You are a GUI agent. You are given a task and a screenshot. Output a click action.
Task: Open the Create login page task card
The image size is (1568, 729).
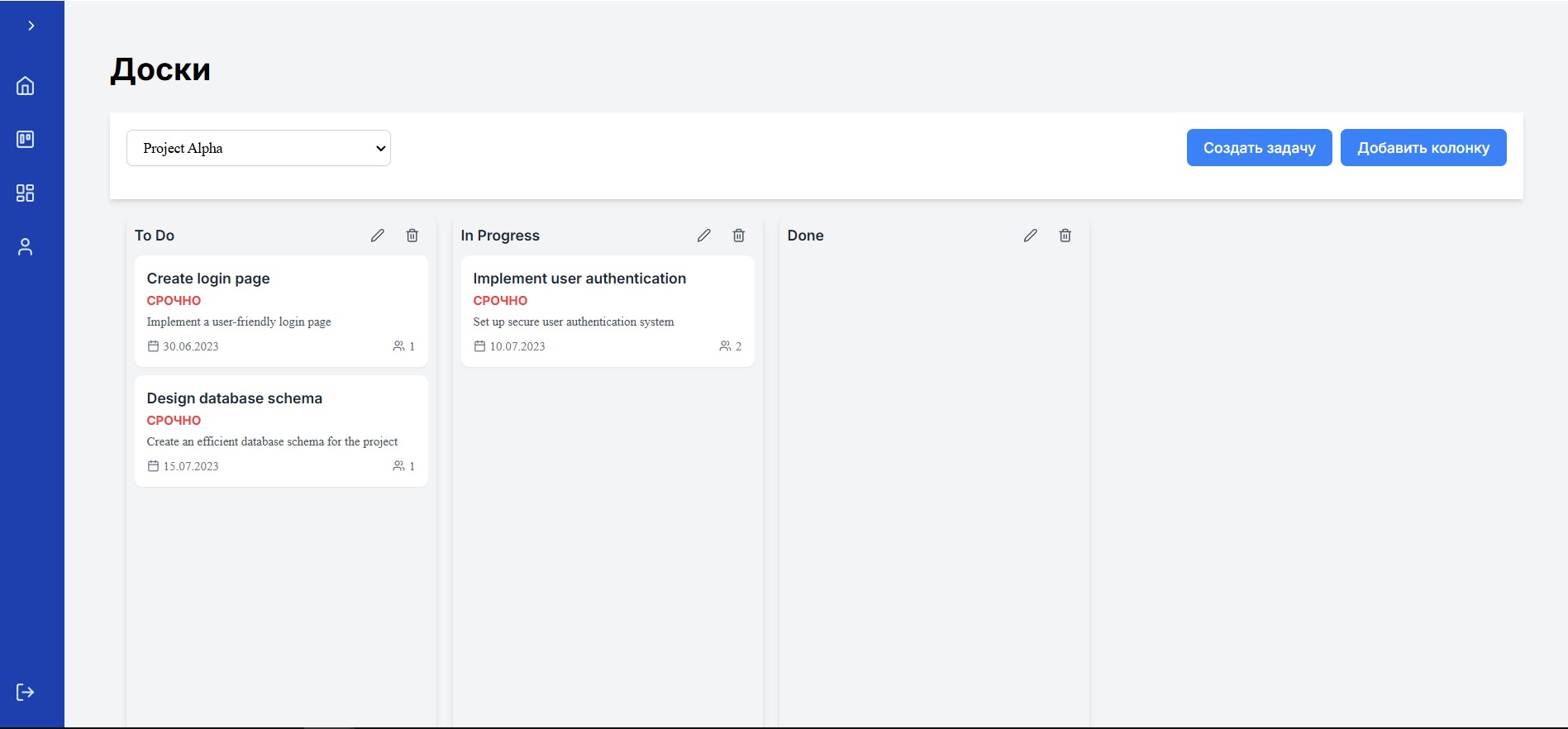(x=281, y=311)
